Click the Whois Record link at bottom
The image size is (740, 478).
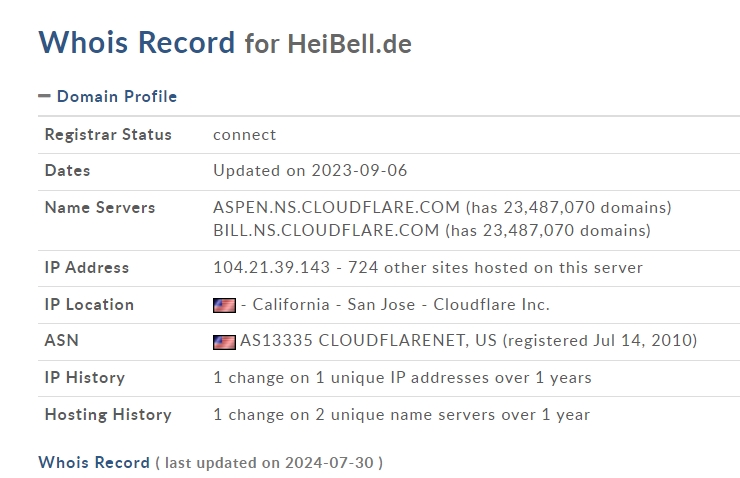click(93, 462)
